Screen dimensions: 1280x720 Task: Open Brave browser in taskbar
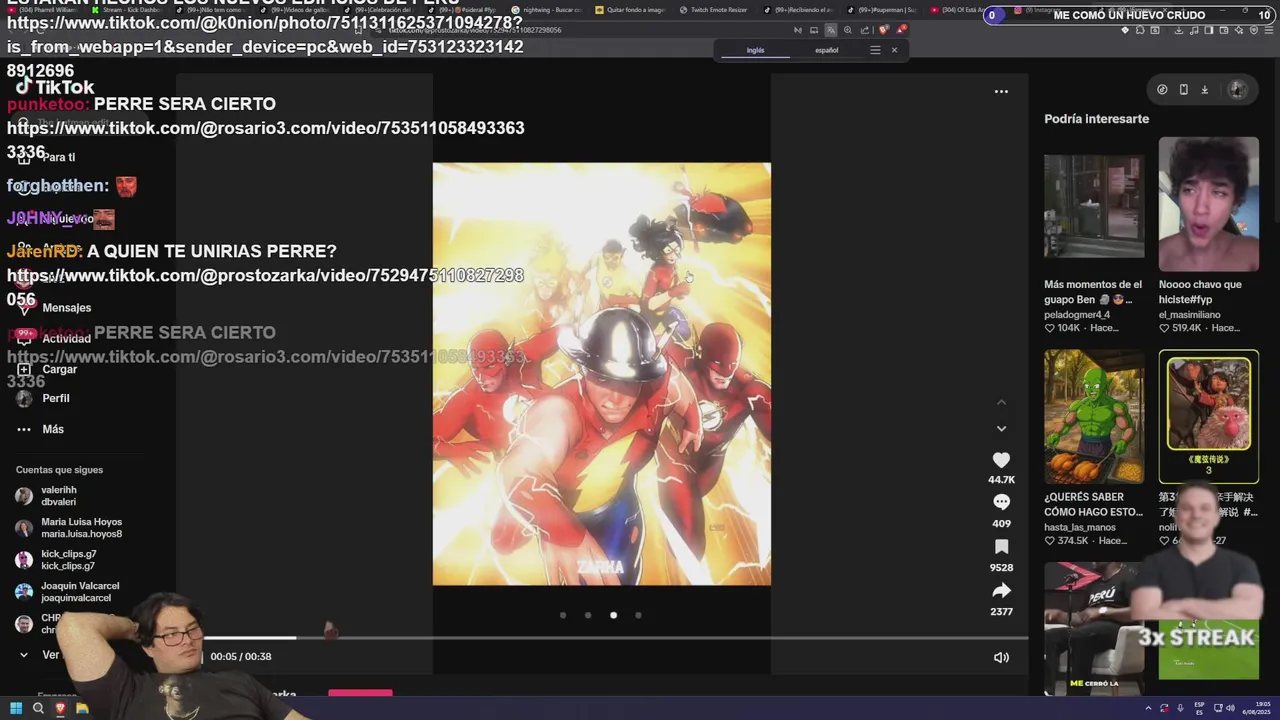point(60,709)
